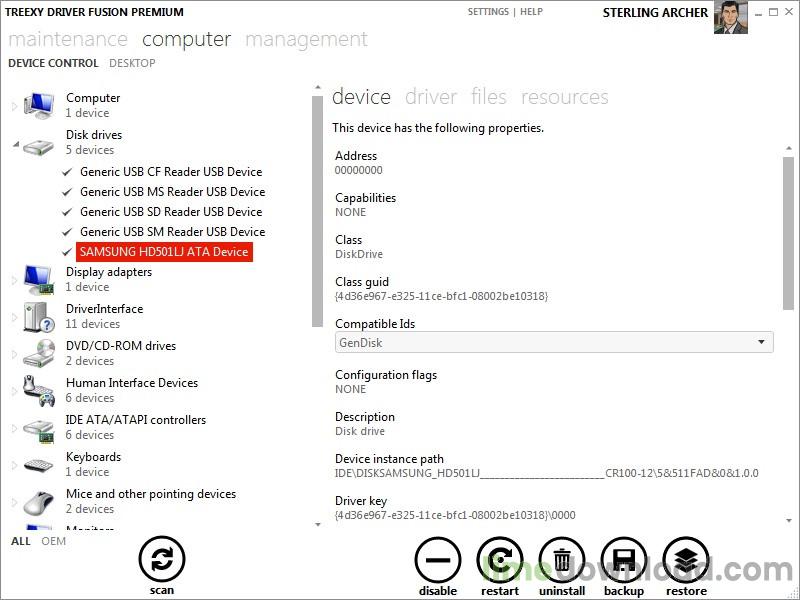Select Generic USB SD Reader USB Device
Screen dimensions: 800x600
coord(171,212)
